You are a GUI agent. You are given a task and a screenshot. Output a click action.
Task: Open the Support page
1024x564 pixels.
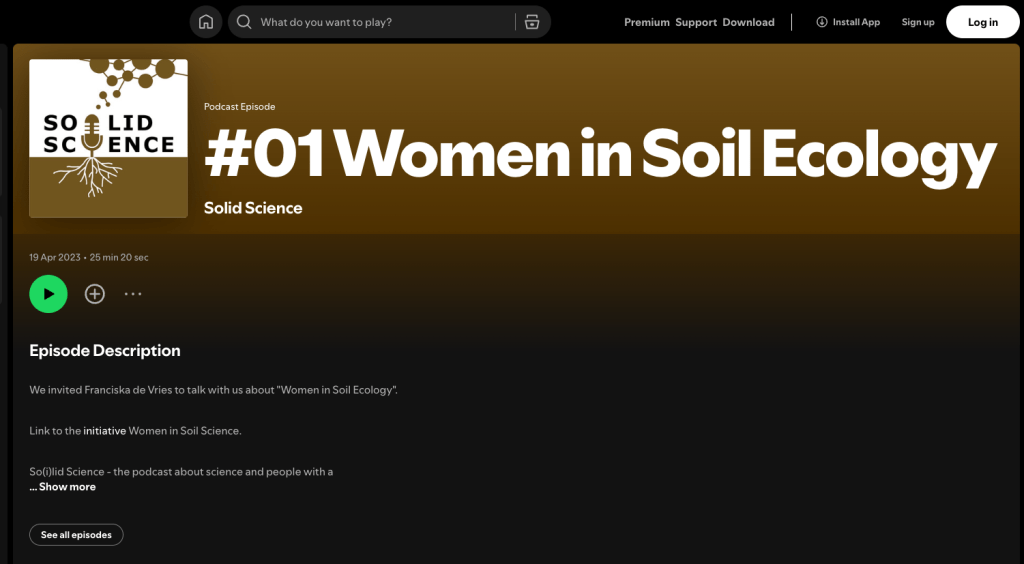coord(696,22)
